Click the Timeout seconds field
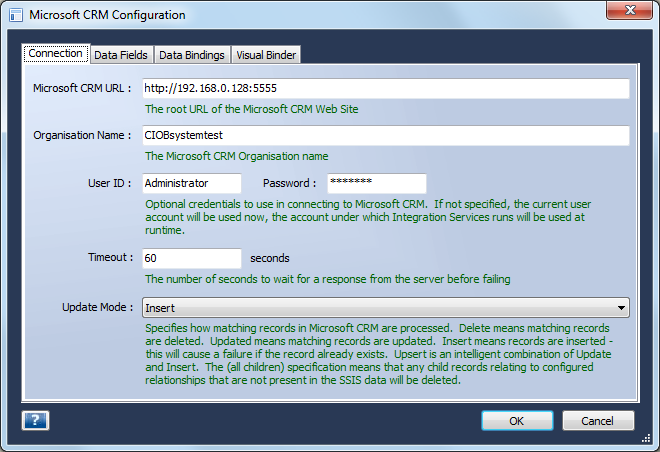660x452 pixels. pyautogui.click(x=190, y=258)
